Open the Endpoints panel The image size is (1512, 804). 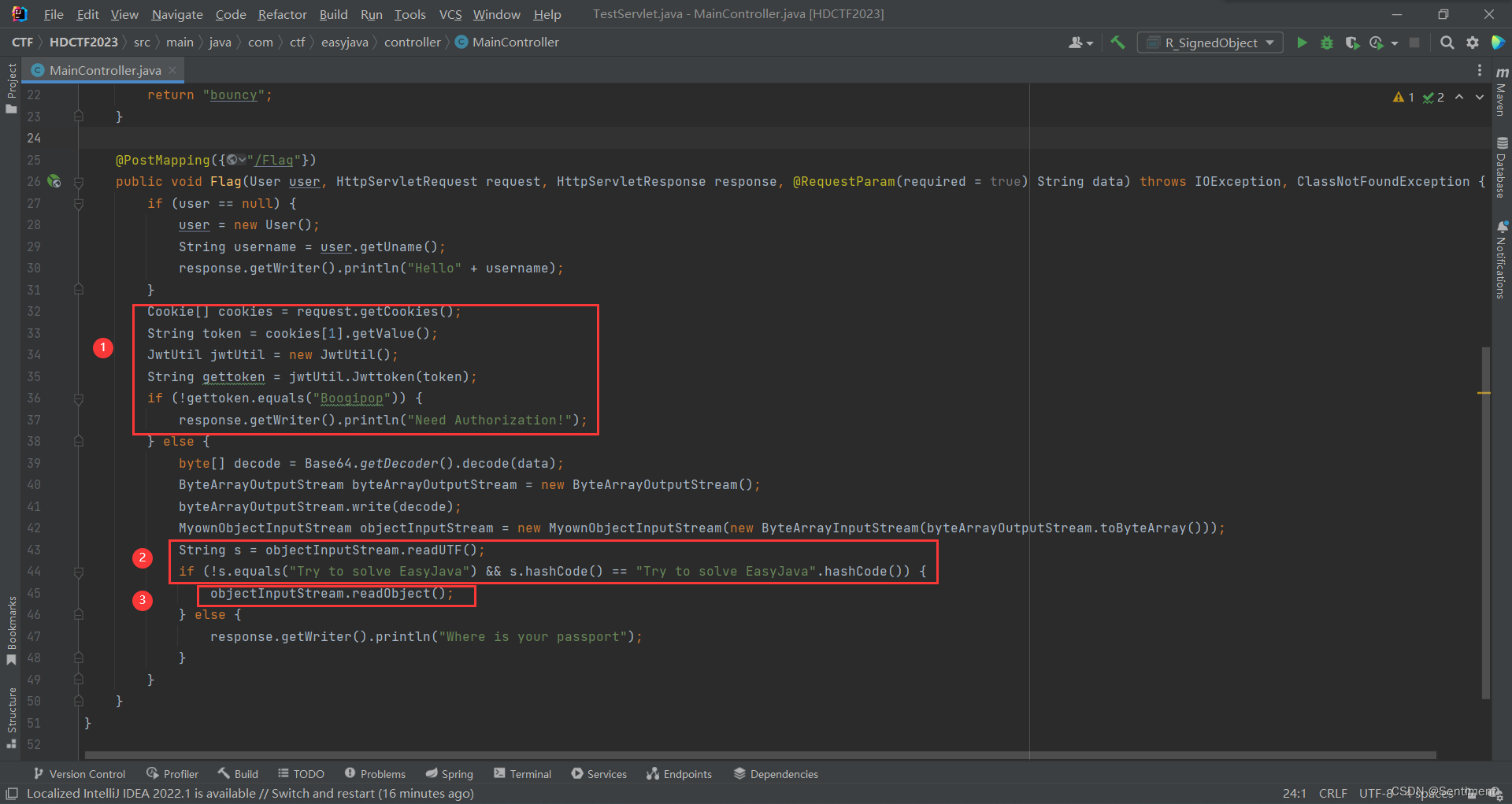pyautogui.click(x=679, y=774)
